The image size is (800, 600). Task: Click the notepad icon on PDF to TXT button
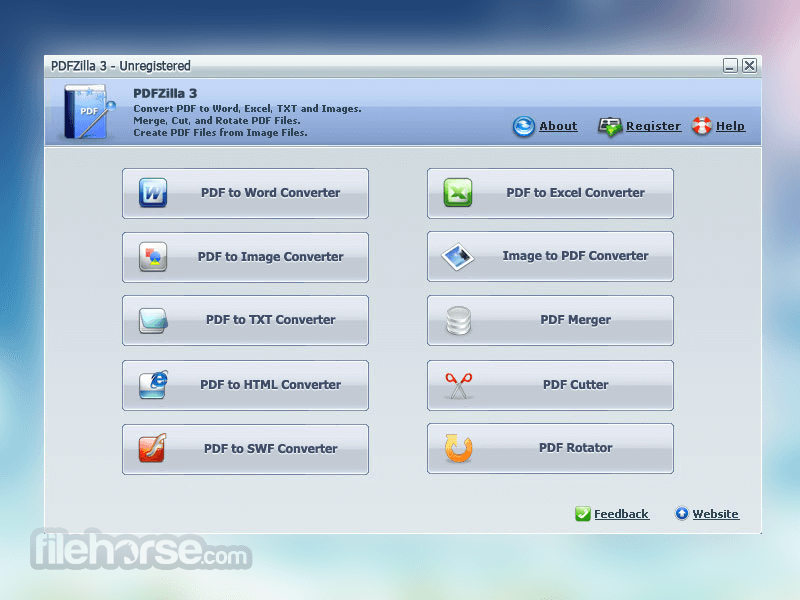click(x=153, y=320)
